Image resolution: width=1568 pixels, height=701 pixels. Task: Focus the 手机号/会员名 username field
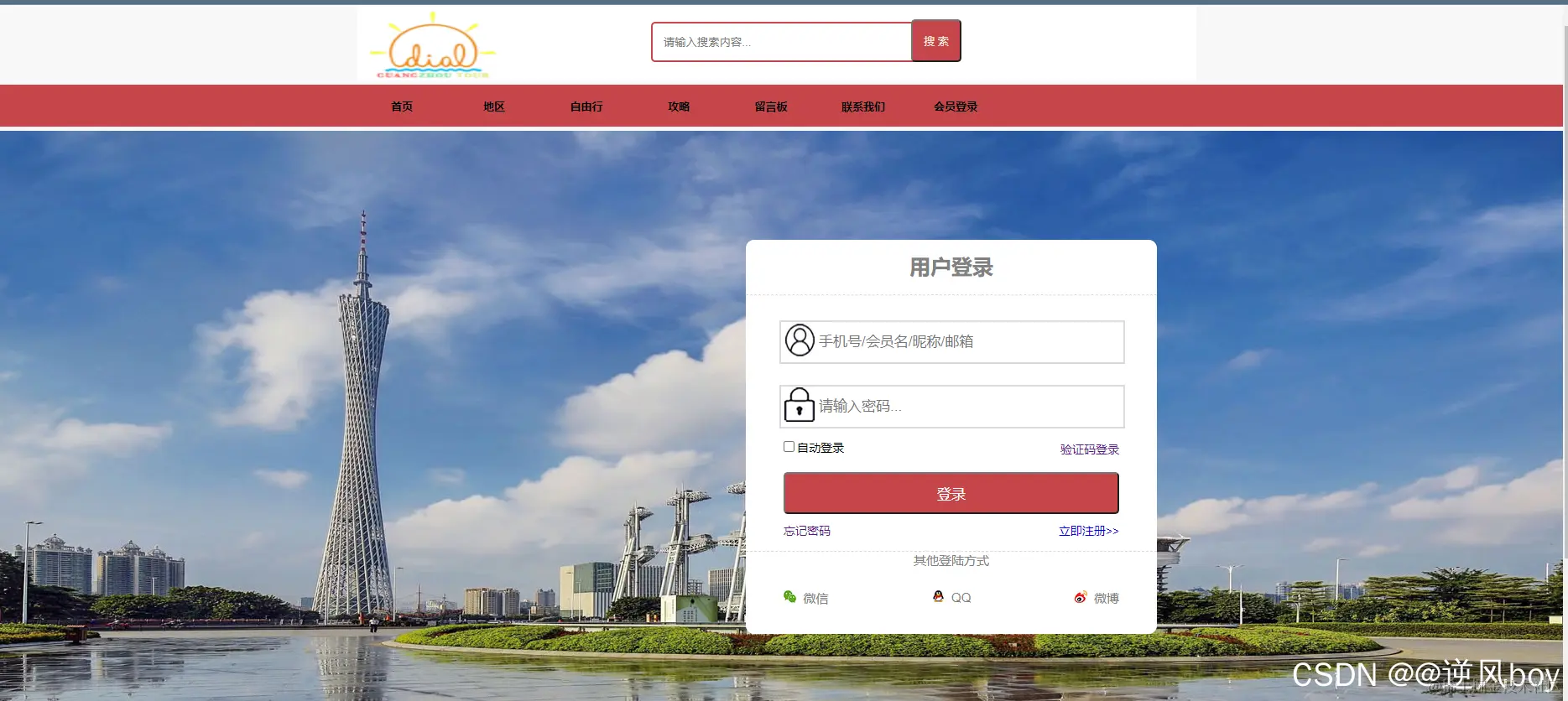pyautogui.click(x=951, y=341)
